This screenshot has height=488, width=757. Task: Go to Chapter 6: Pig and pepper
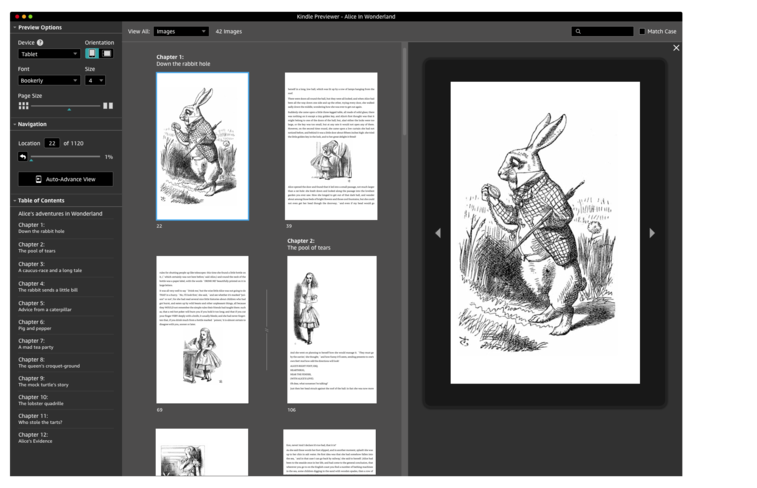(35, 325)
